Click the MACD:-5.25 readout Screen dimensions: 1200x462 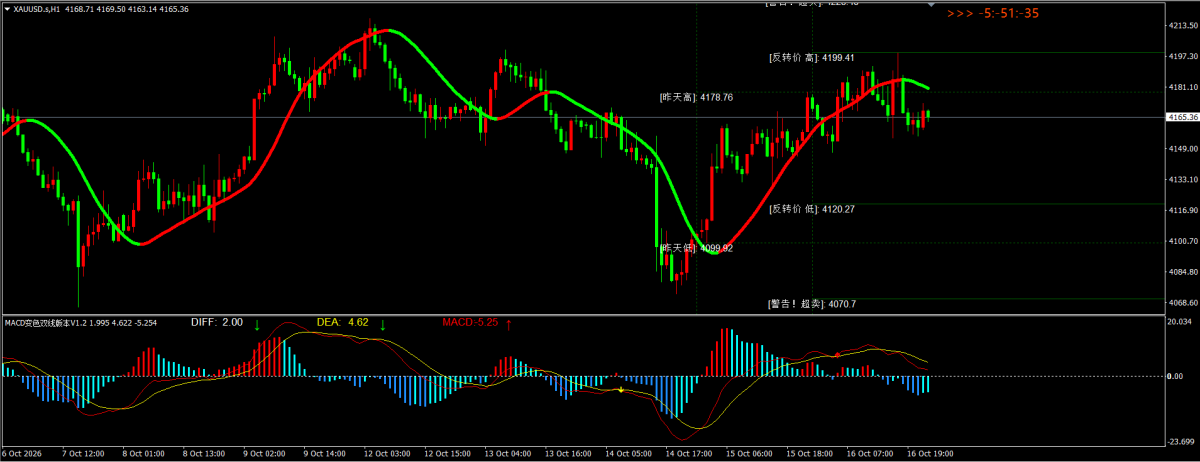point(470,323)
